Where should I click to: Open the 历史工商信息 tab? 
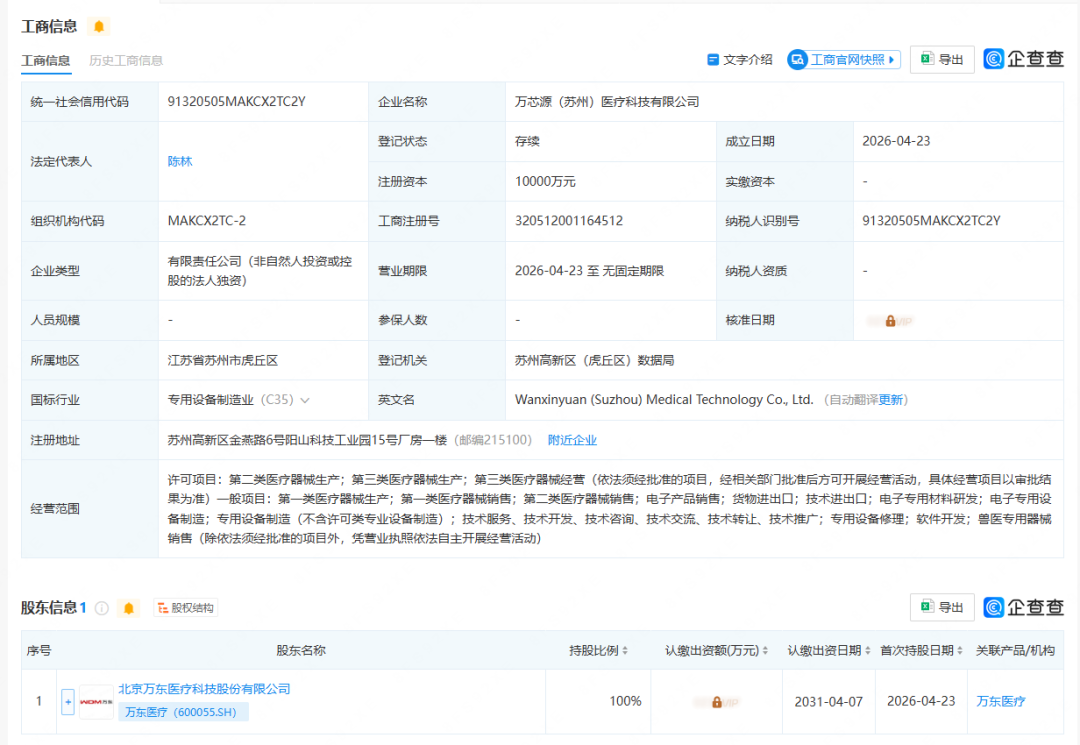tap(126, 61)
